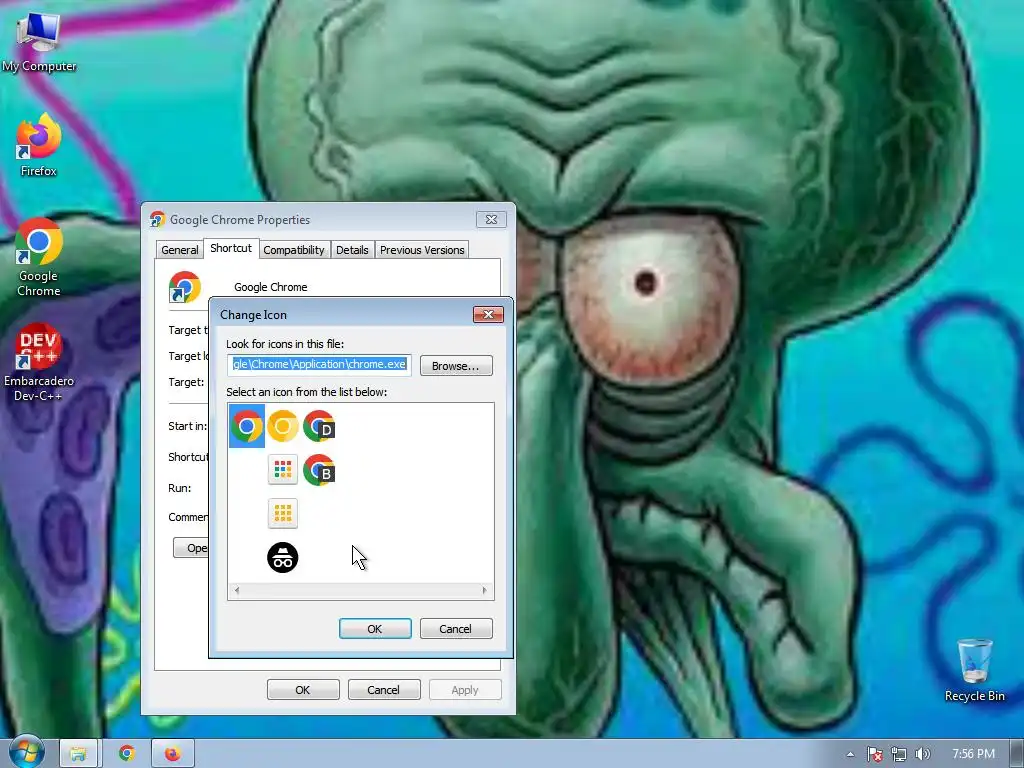Select the Firefox desktop shortcut
This screenshot has height=768, width=1024.
coord(39,145)
